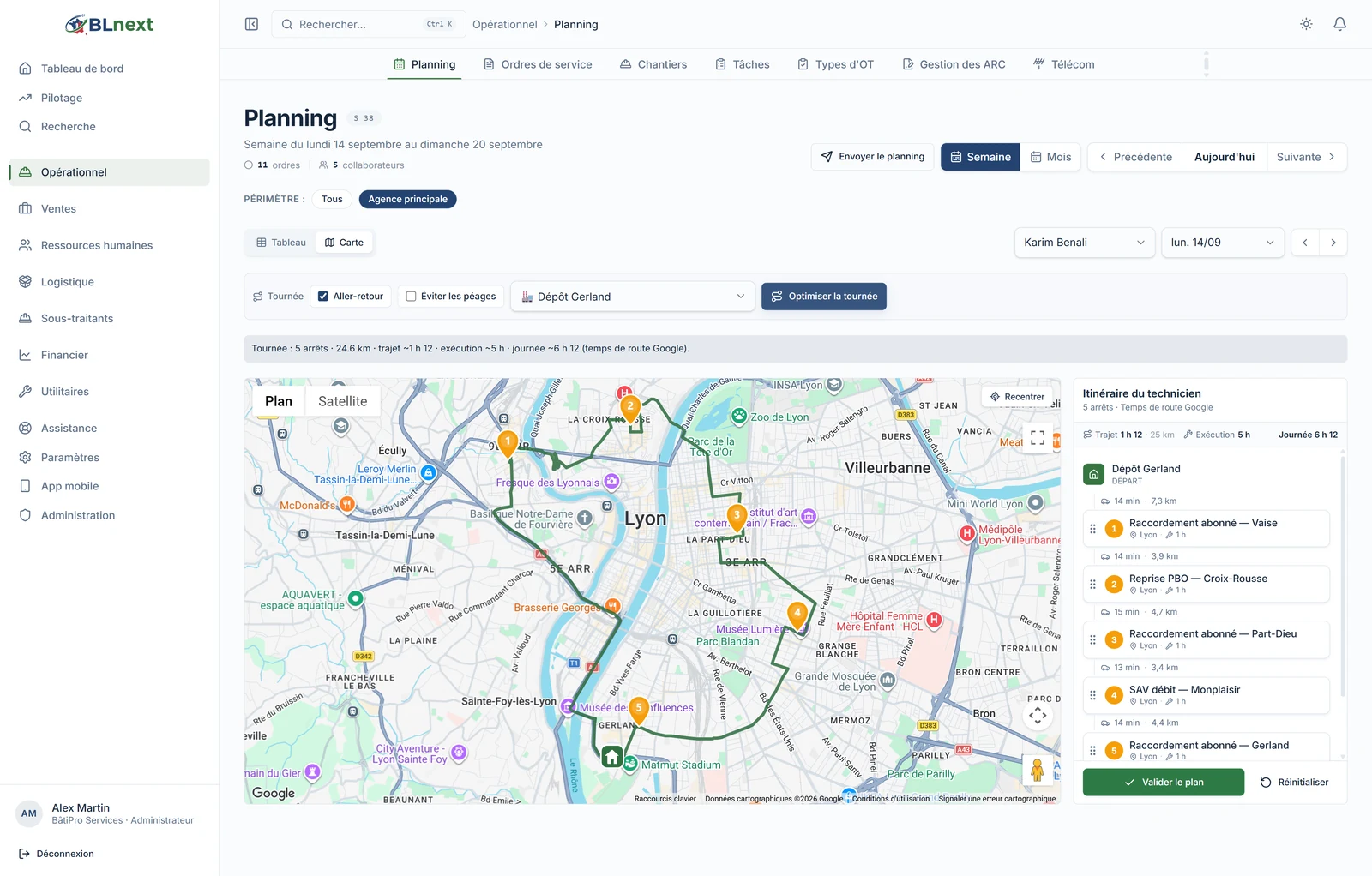
Task: Click the Rechercher search field
Action: pyautogui.click(x=369, y=24)
